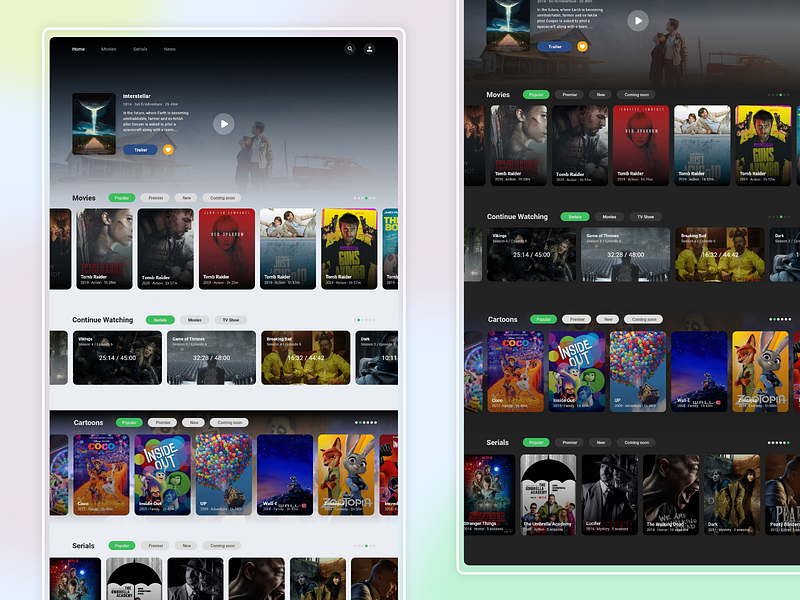Select Serials filter in Continue Watching, dark theme
Viewport: 800px width, 600px height.
(575, 217)
